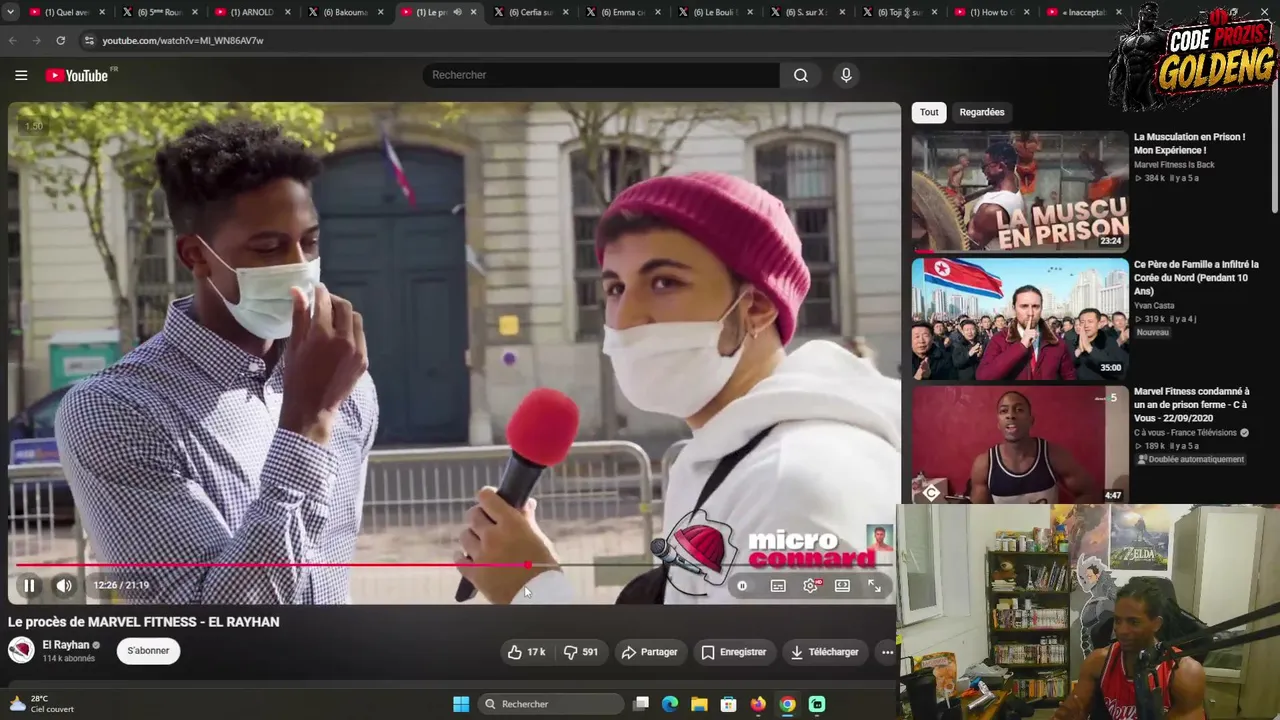Open the green streaming app on the taskbar
The image size is (1280, 720).
pos(817,704)
